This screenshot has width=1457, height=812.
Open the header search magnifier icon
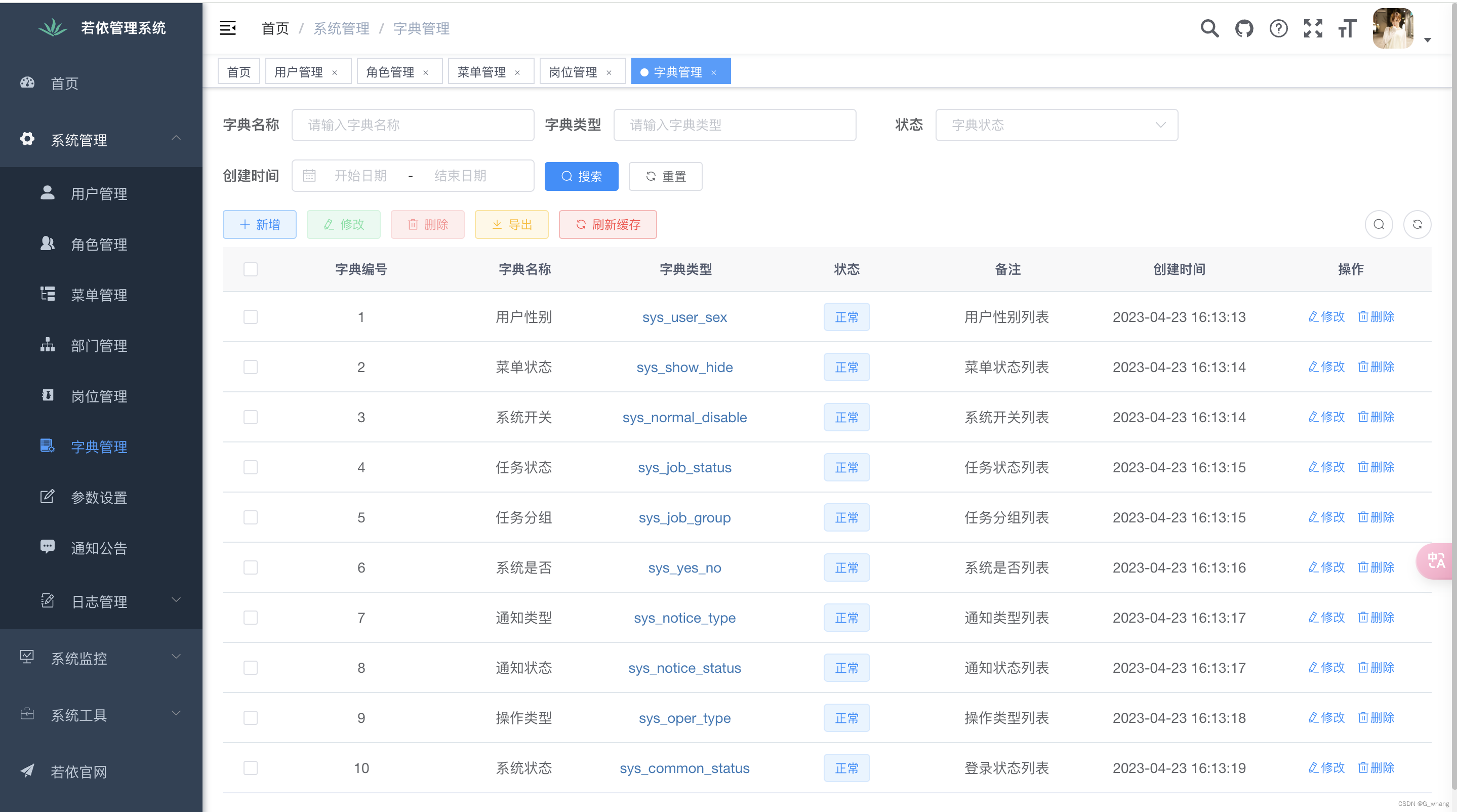coord(1209,28)
